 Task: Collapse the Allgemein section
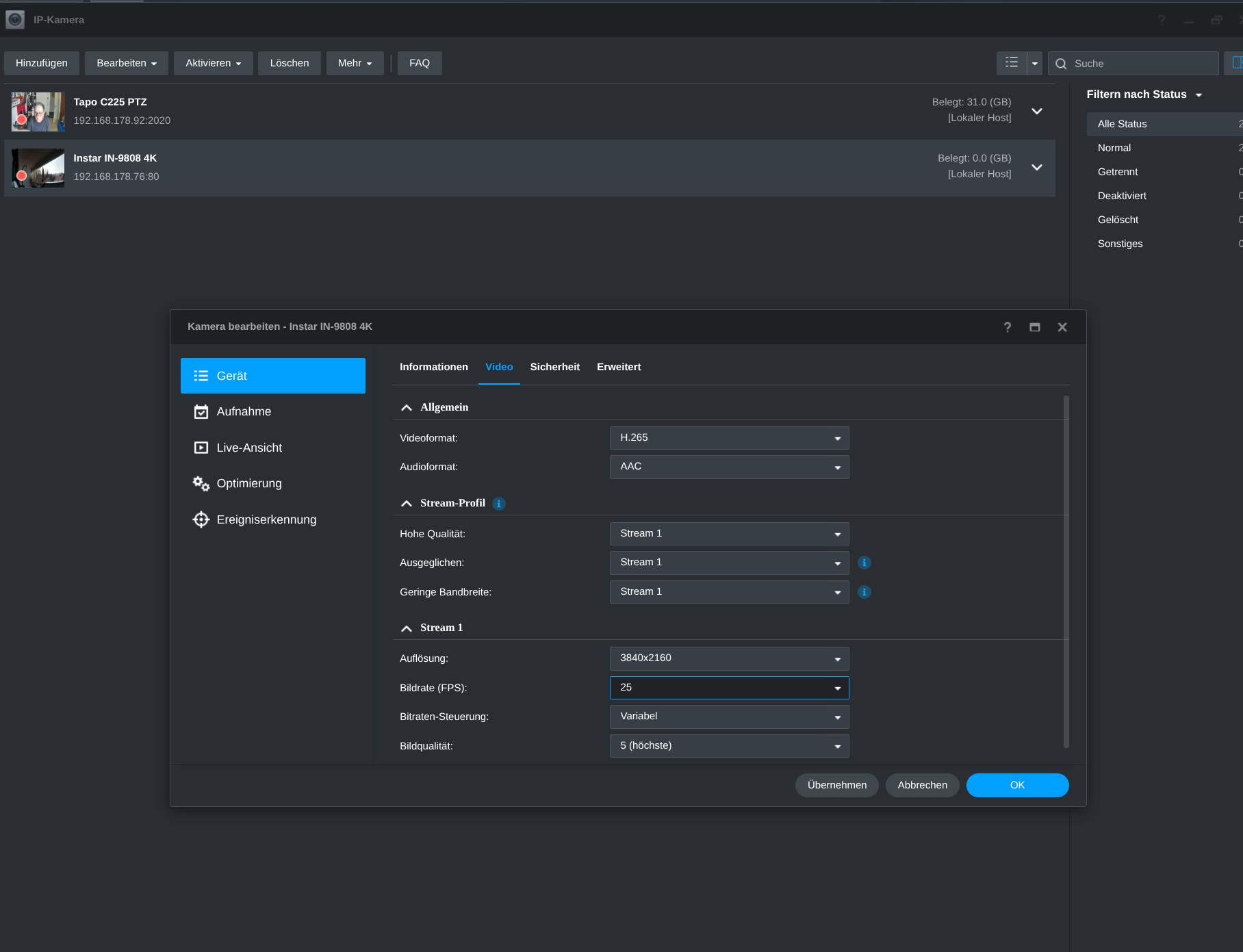[407, 408]
